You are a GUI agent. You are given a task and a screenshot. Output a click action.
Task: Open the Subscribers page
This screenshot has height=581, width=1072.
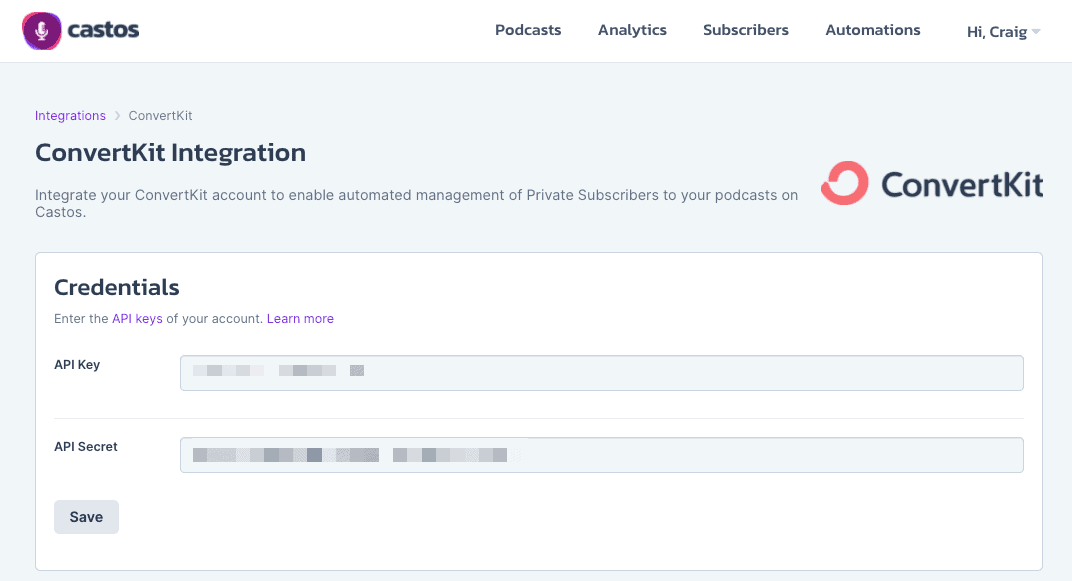[x=746, y=30]
